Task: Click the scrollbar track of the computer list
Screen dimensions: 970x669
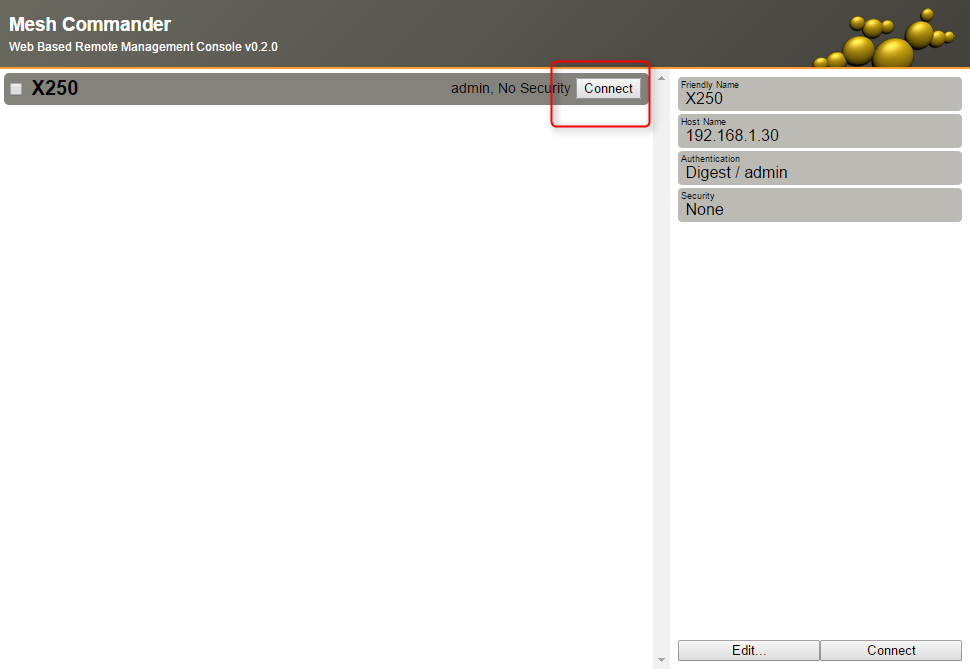Action: 661,370
